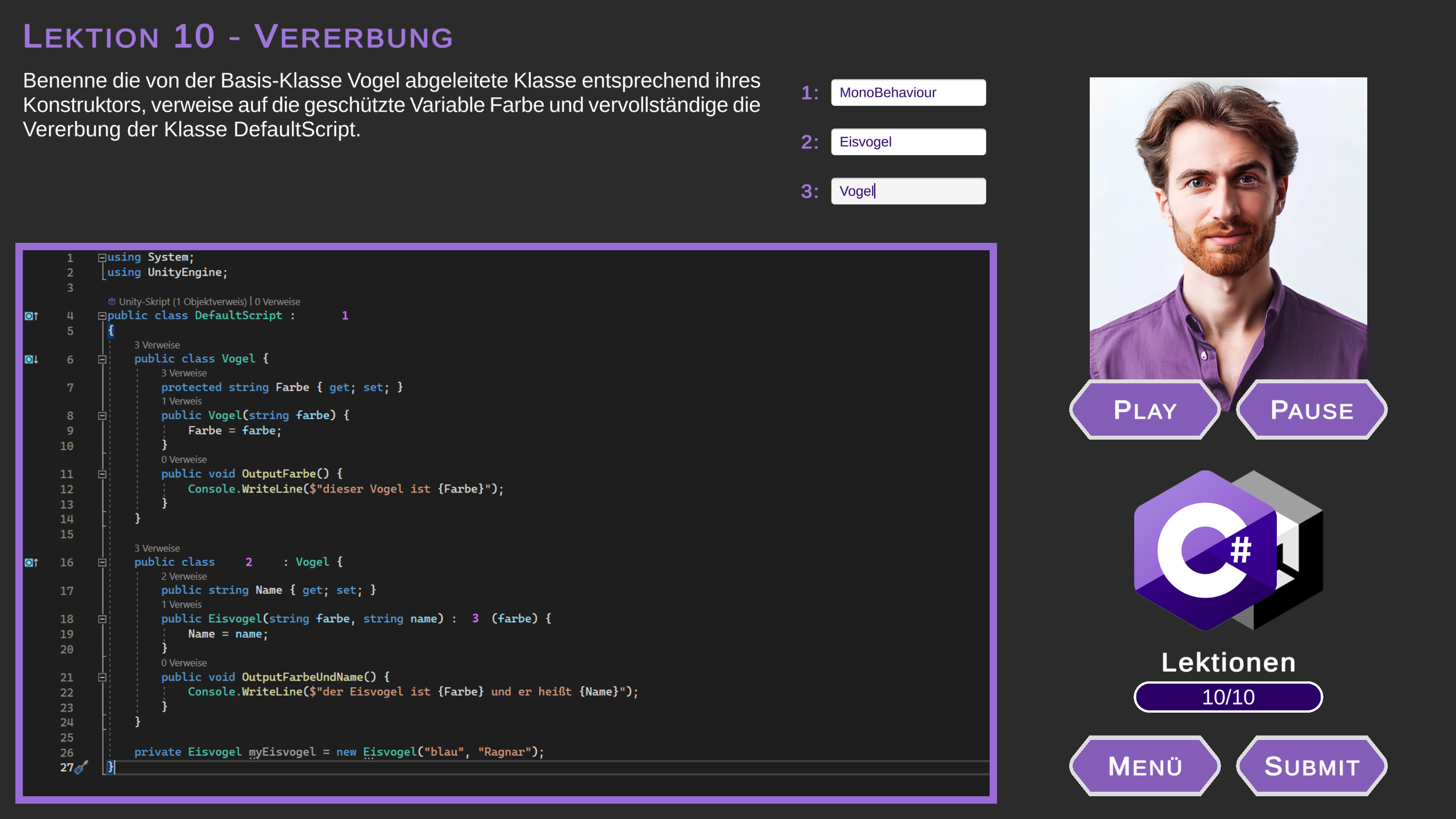Screen dimensions: 1456x819
Task: Click the screwdriver quick-action icon on line 27
Action: click(x=81, y=768)
